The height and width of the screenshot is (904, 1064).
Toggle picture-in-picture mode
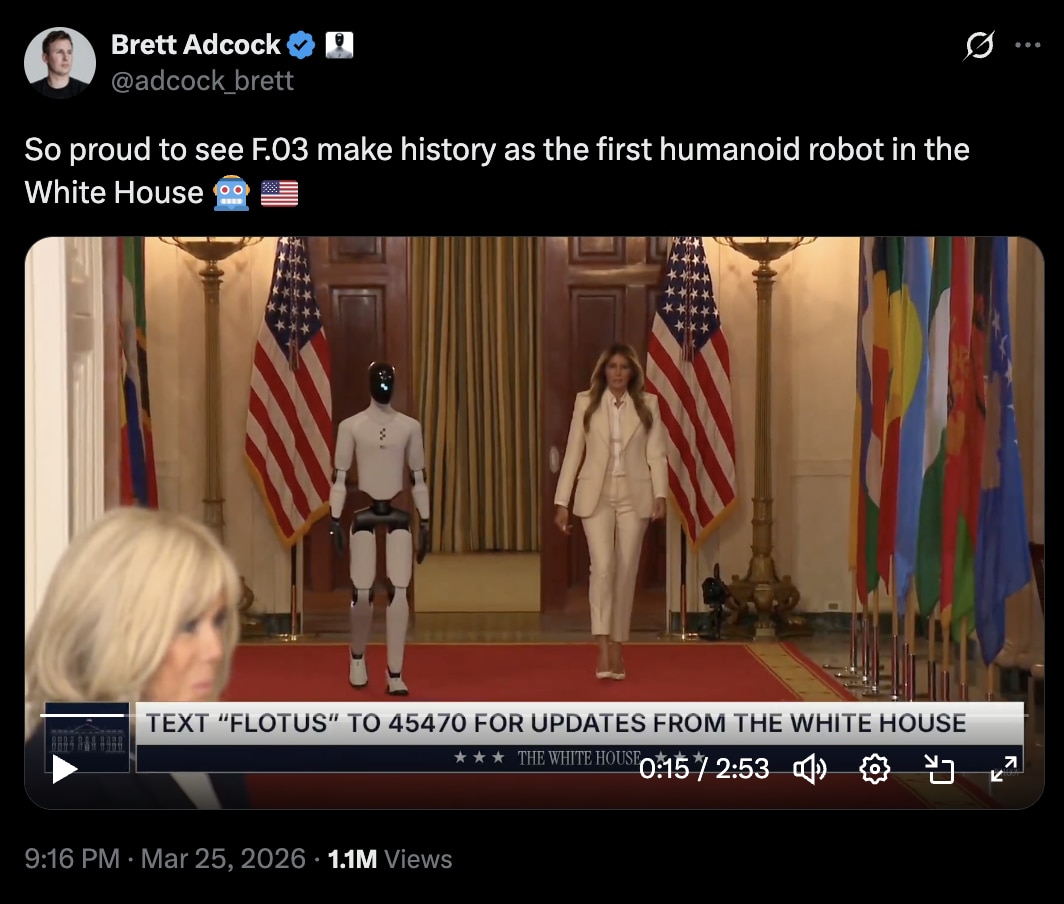click(940, 769)
